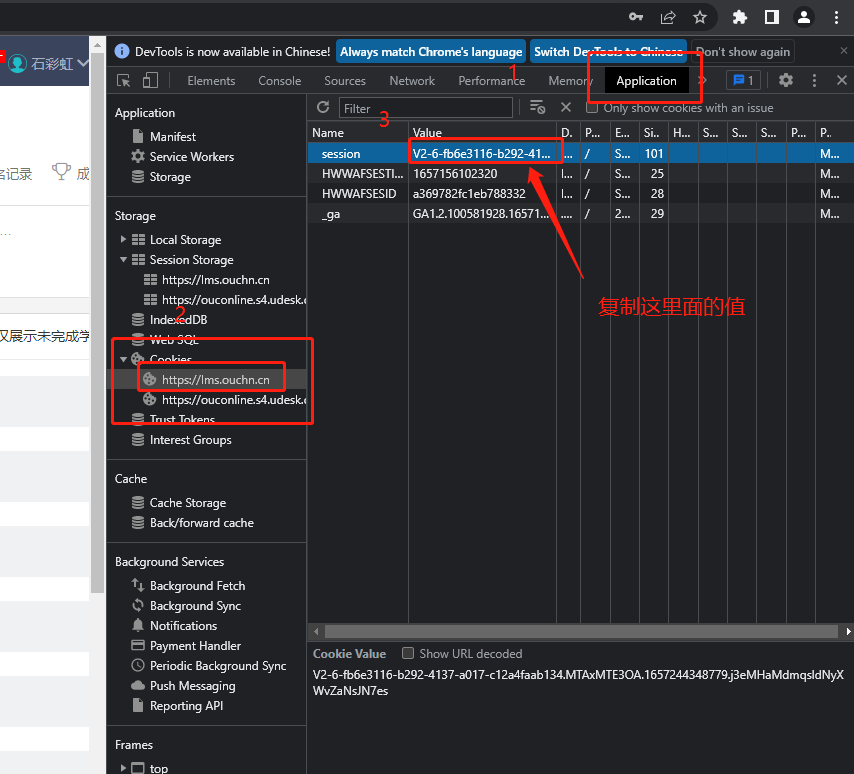Collapse Session Storage tree
This screenshot has width=854, height=774.
(123, 260)
